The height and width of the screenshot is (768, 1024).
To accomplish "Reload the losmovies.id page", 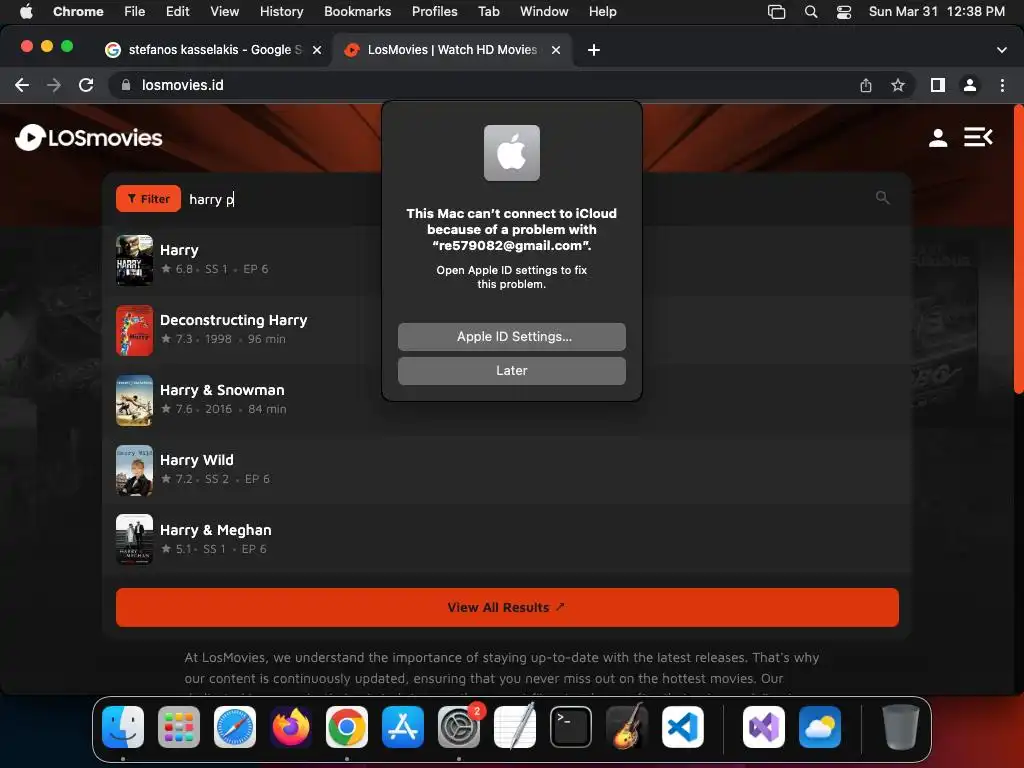I will tap(86, 85).
